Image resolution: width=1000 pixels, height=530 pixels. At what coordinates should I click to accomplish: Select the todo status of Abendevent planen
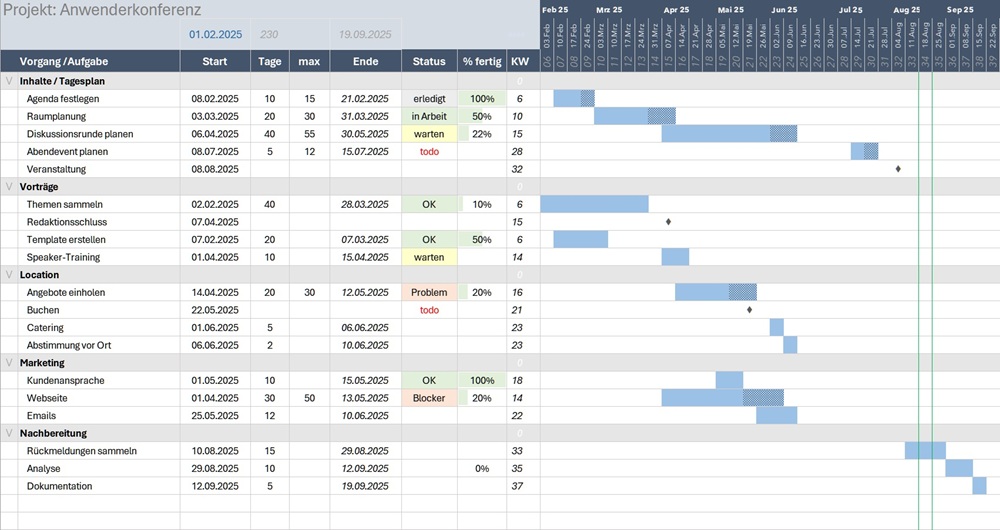coord(429,152)
